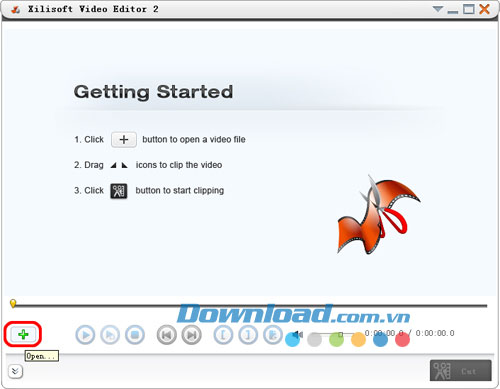
Task: Click the Xilisoft app logo in title bar
Action: click(x=15, y=10)
